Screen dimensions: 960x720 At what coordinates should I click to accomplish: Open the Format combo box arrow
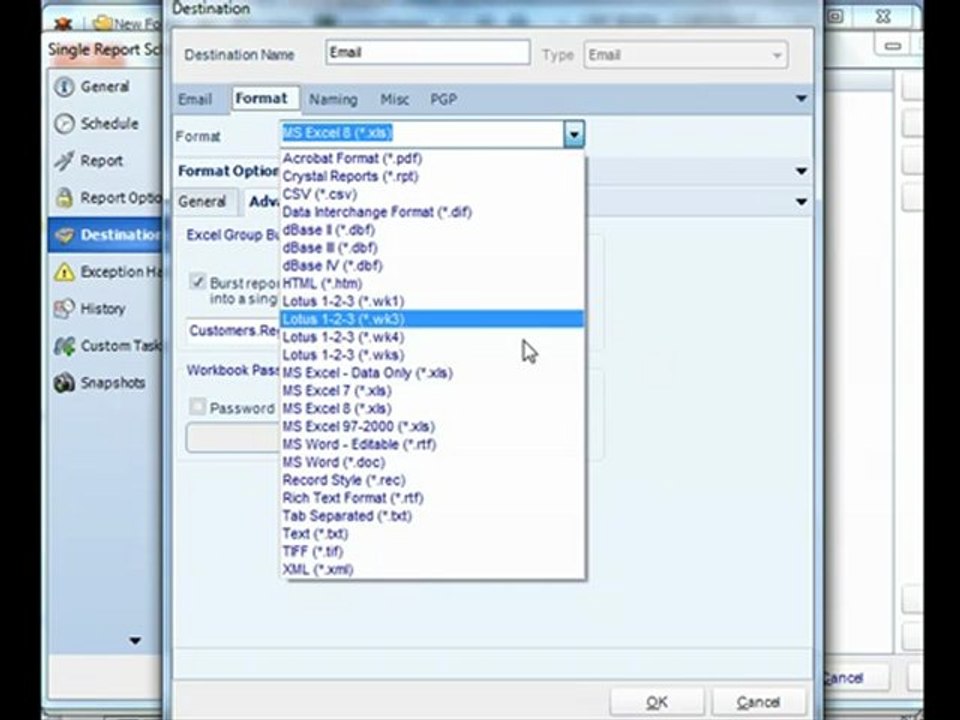(x=574, y=134)
